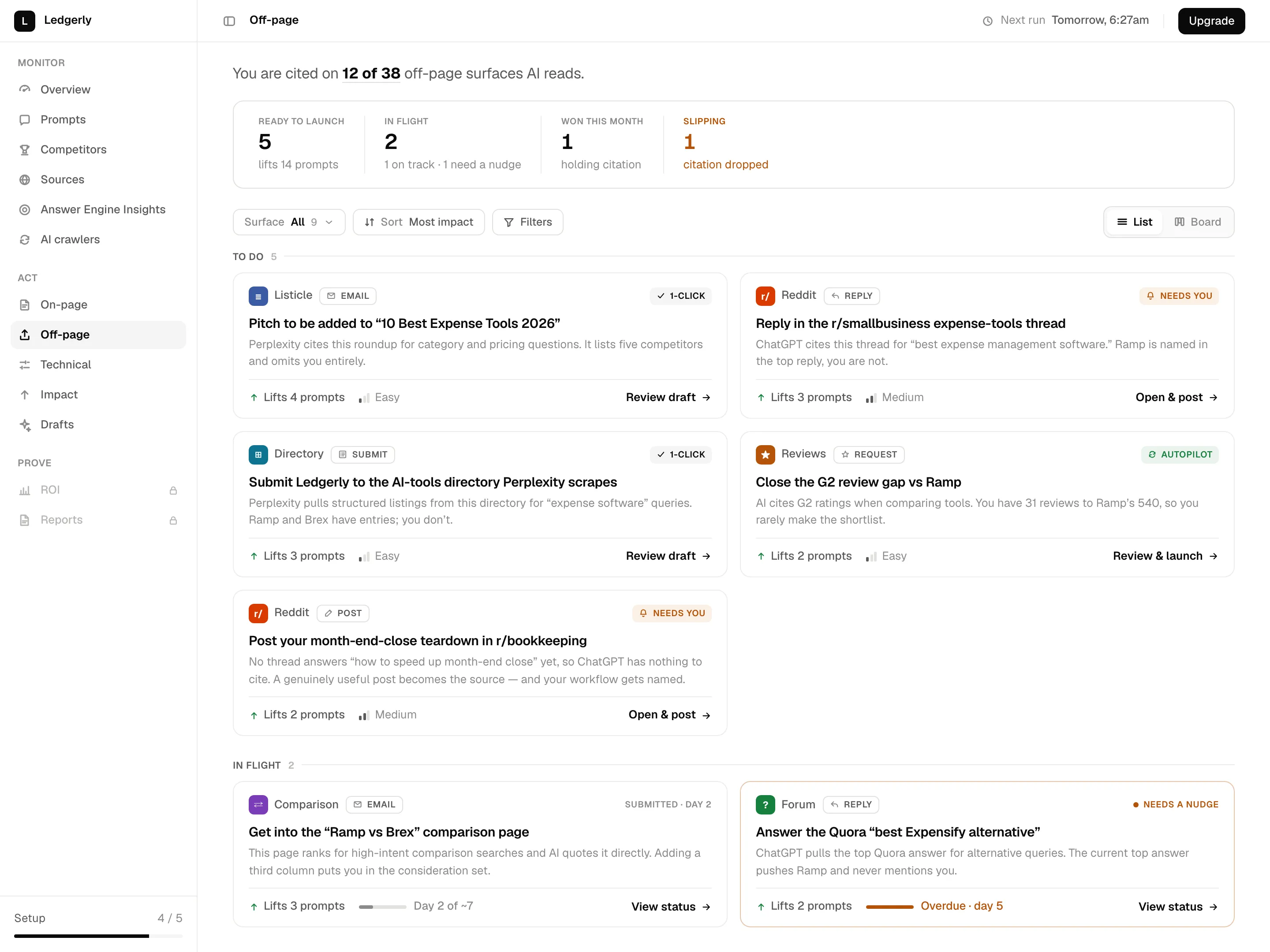
Task: Toggle the sidebar panel icon
Action: pos(229,21)
